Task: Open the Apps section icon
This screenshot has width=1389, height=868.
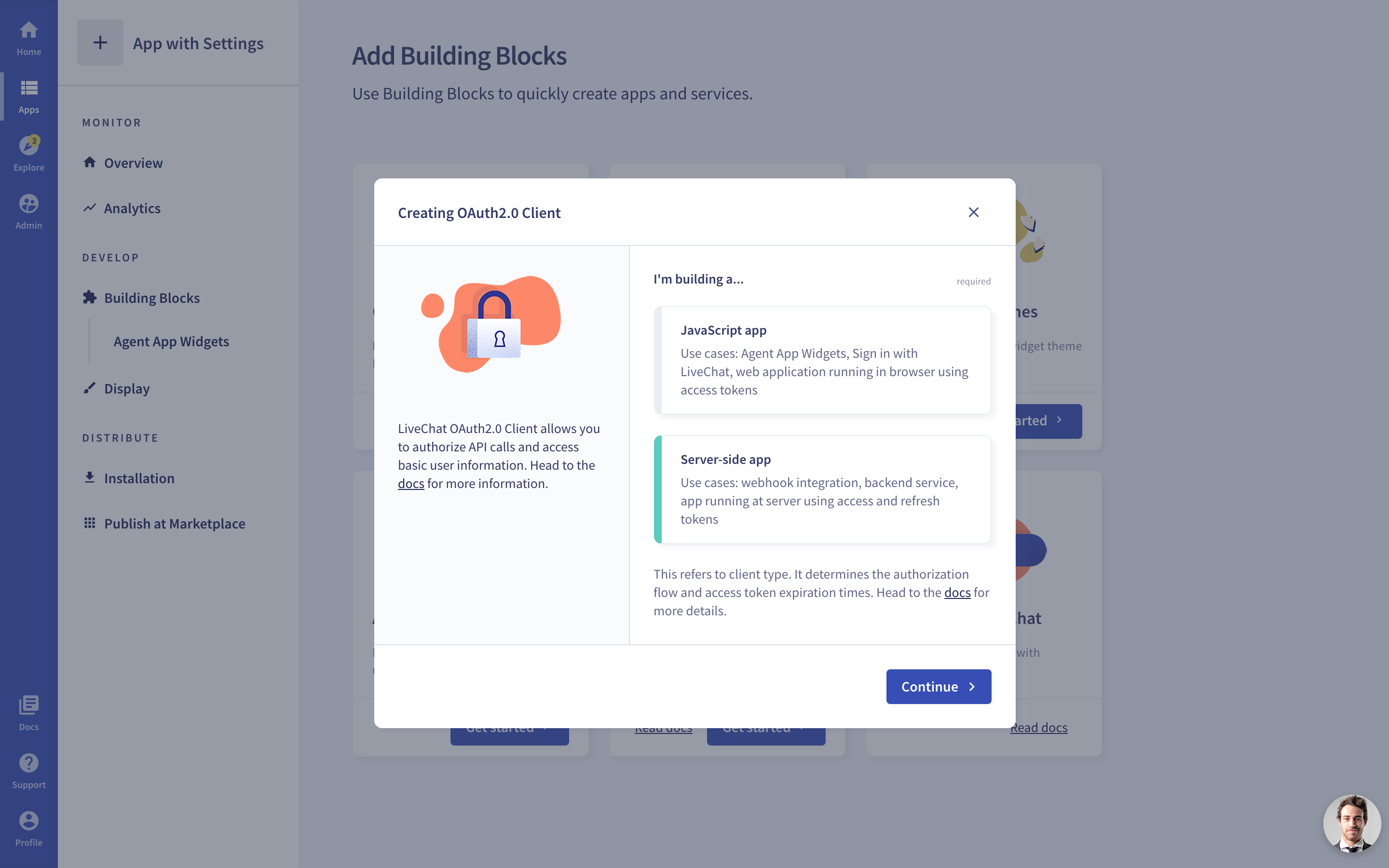Action: tap(28, 88)
